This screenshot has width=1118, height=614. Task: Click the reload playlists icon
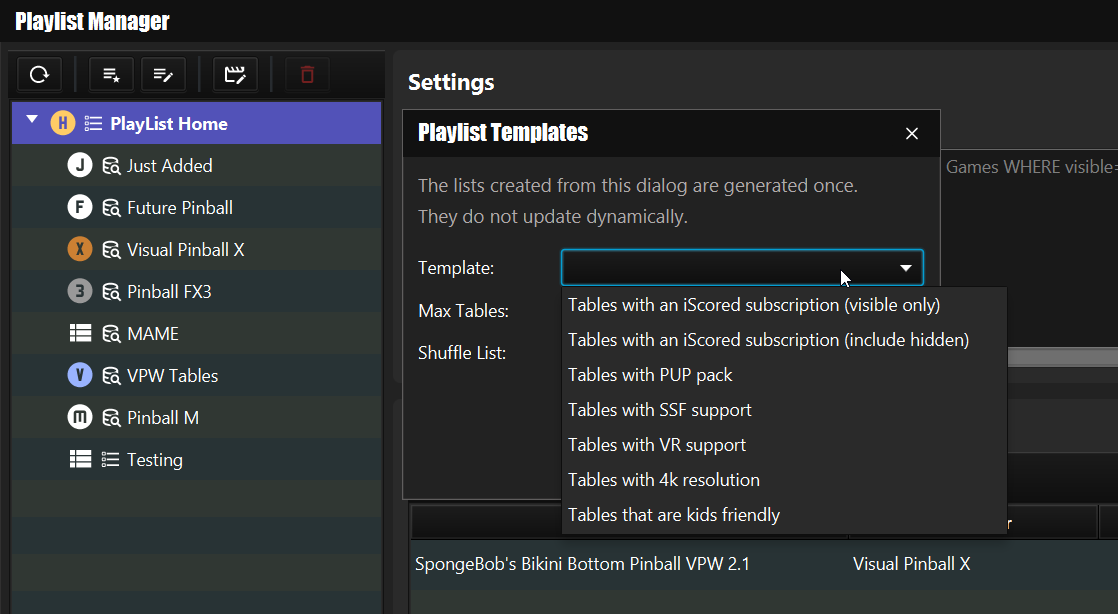pos(39,74)
